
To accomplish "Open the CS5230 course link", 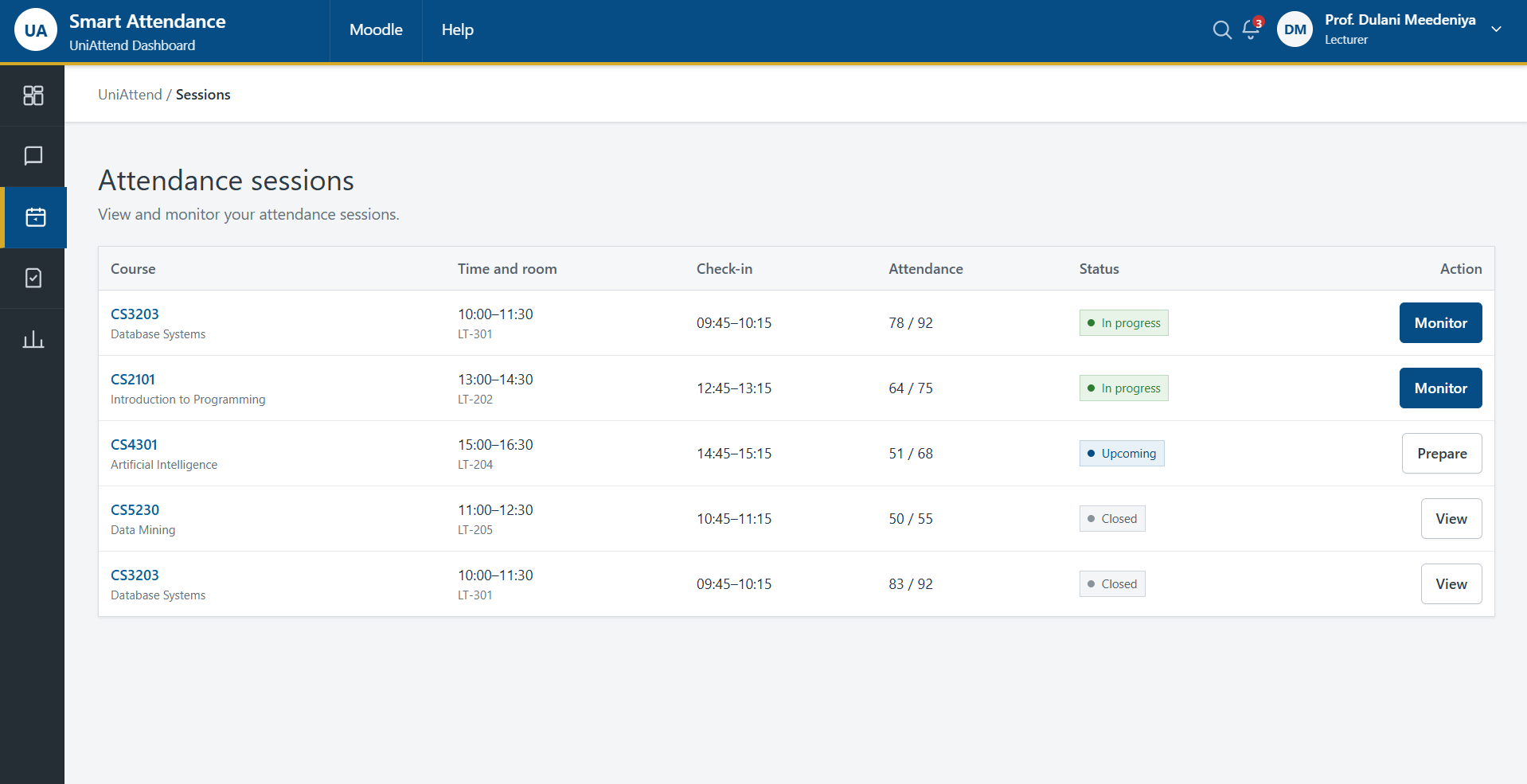I will pyautogui.click(x=135, y=510).
